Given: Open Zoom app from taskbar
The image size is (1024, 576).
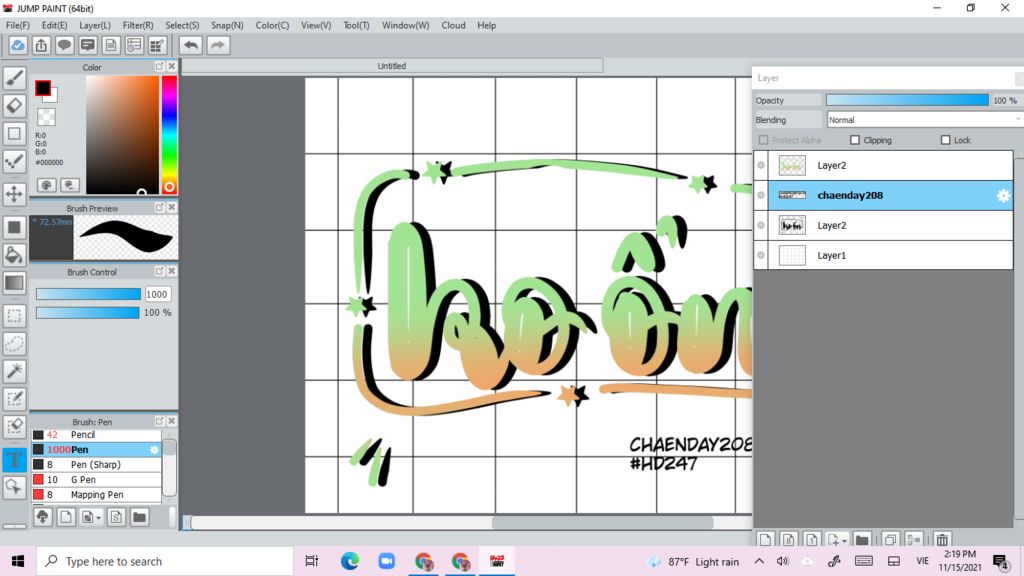Looking at the screenshot, I should click(x=387, y=561).
